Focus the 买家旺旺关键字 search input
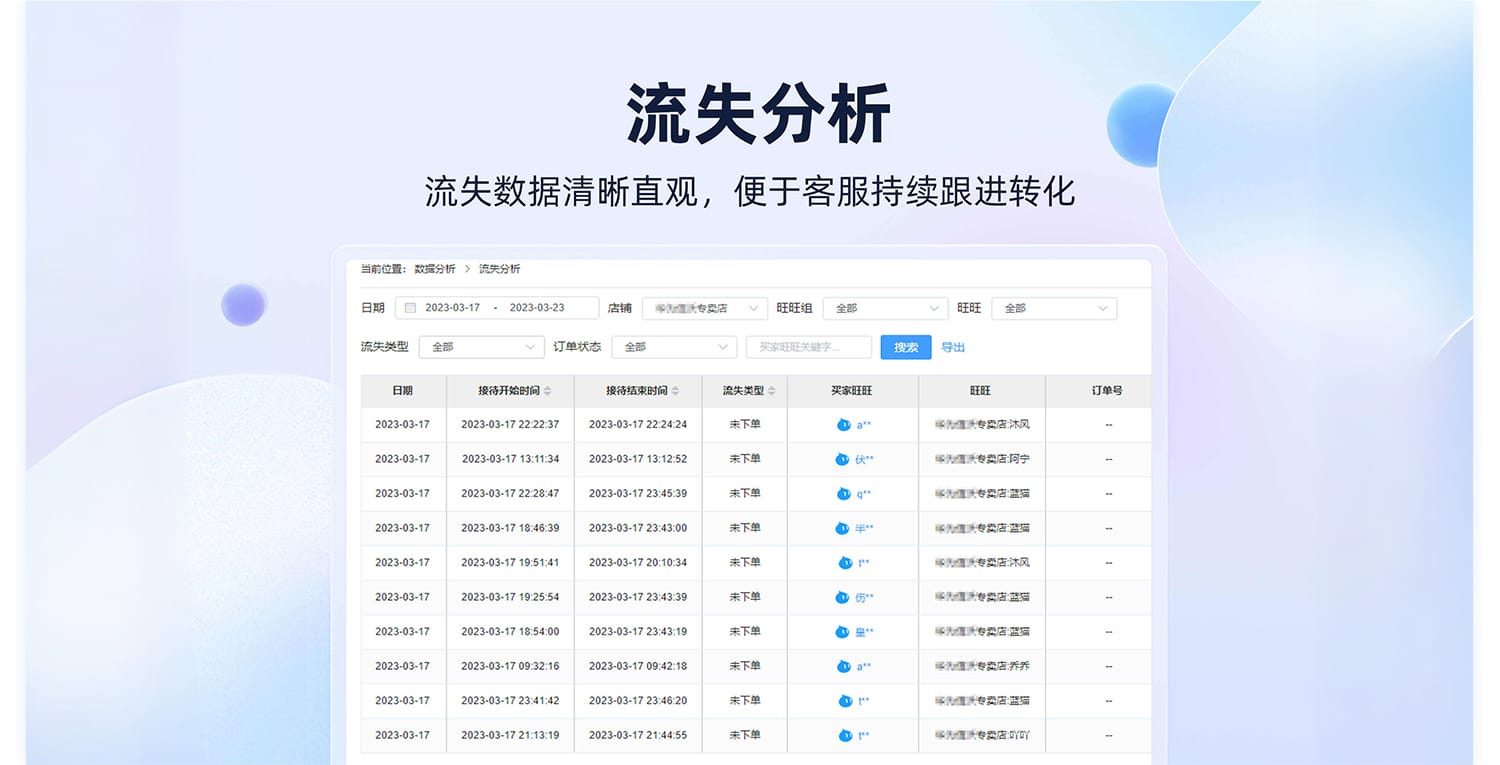This screenshot has width=1500, height=765. click(x=808, y=347)
